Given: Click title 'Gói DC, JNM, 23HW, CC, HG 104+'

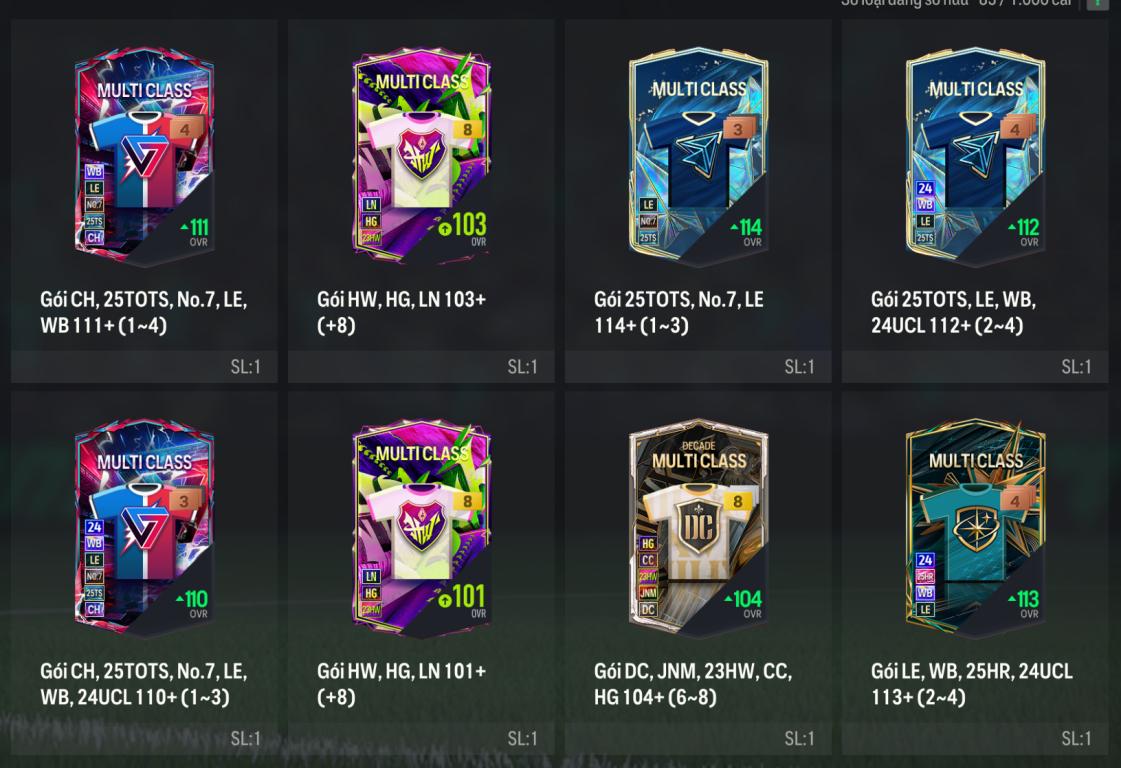Looking at the screenshot, I should tap(693, 684).
